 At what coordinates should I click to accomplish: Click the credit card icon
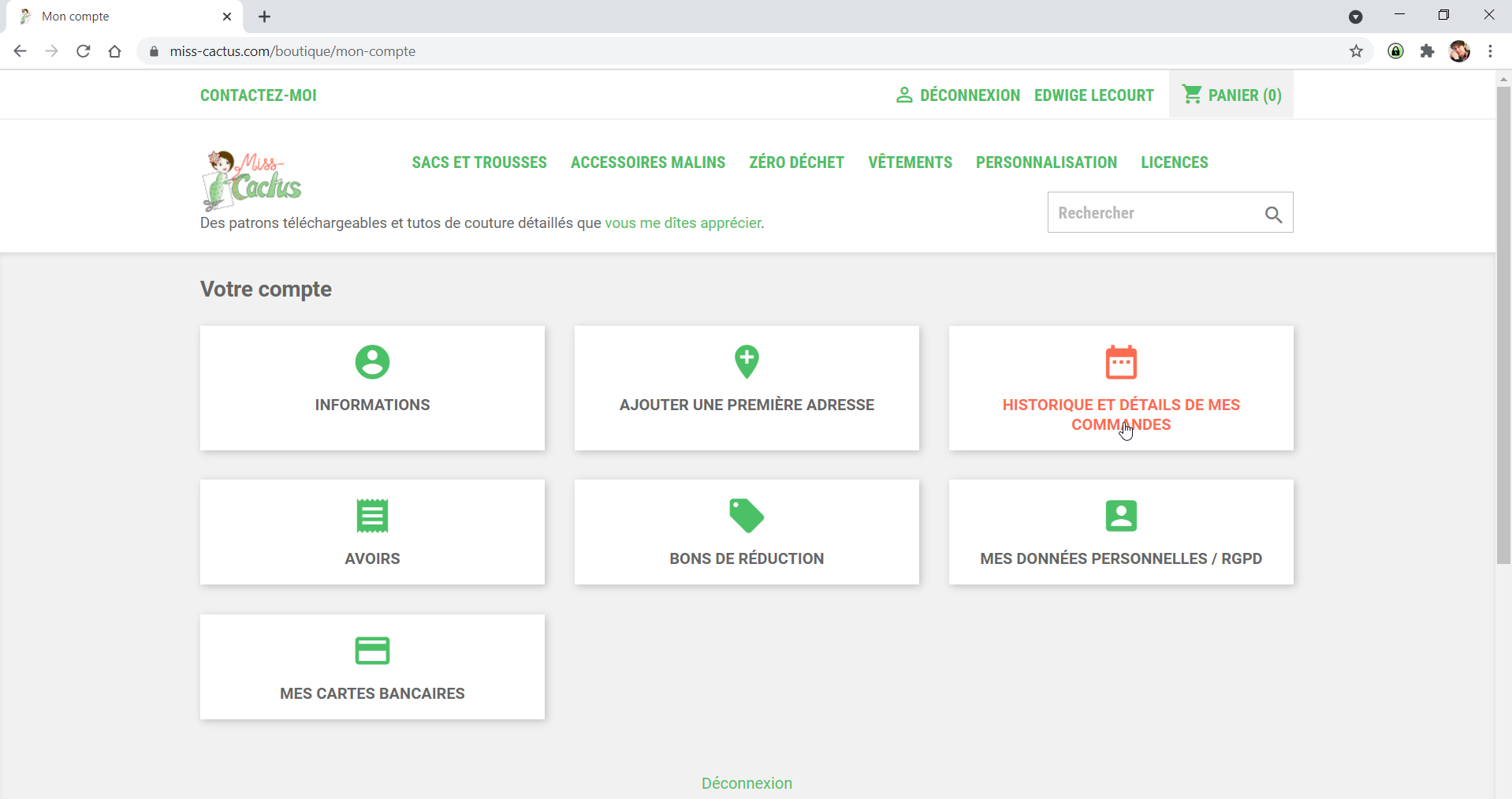tap(372, 651)
